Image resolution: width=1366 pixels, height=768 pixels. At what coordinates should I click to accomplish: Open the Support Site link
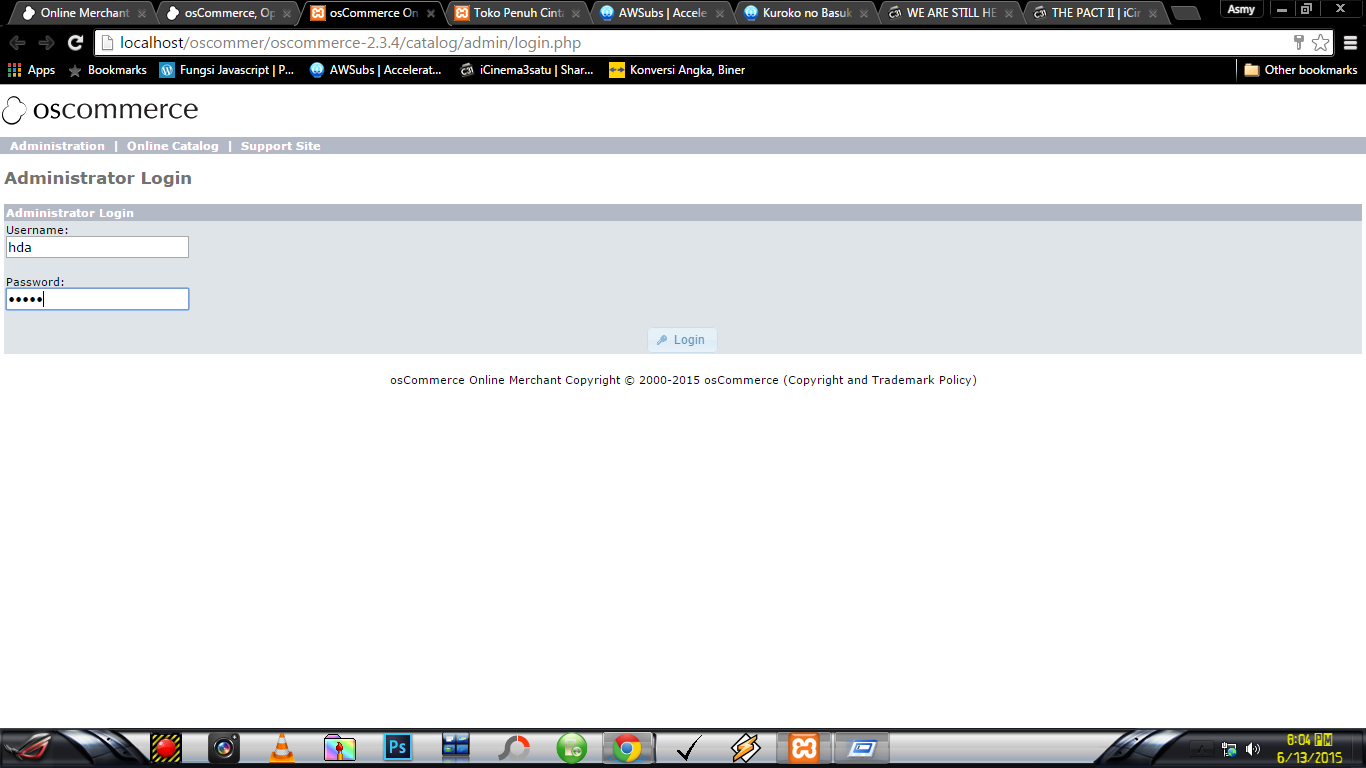point(280,146)
